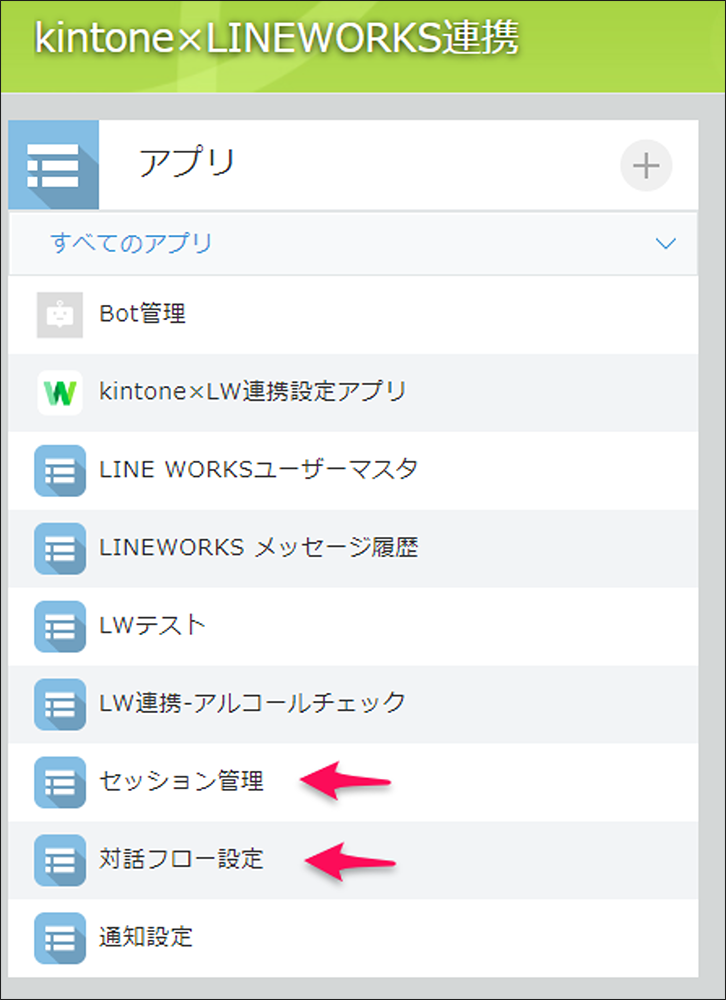The width and height of the screenshot is (726, 1000).
Task: Click the green W LINE WORKS icon
Action: pyautogui.click(x=60, y=393)
